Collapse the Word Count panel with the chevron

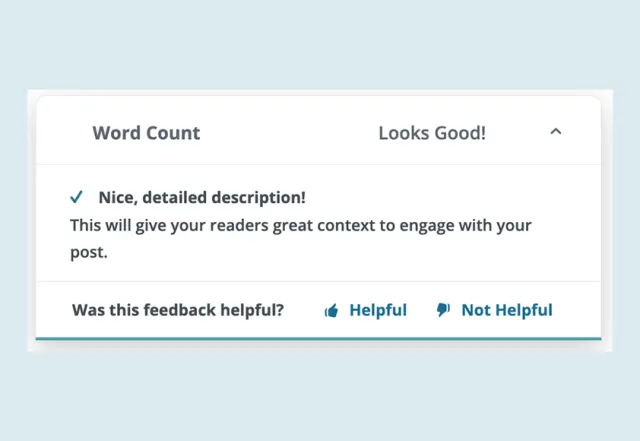click(x=557, y=132)
